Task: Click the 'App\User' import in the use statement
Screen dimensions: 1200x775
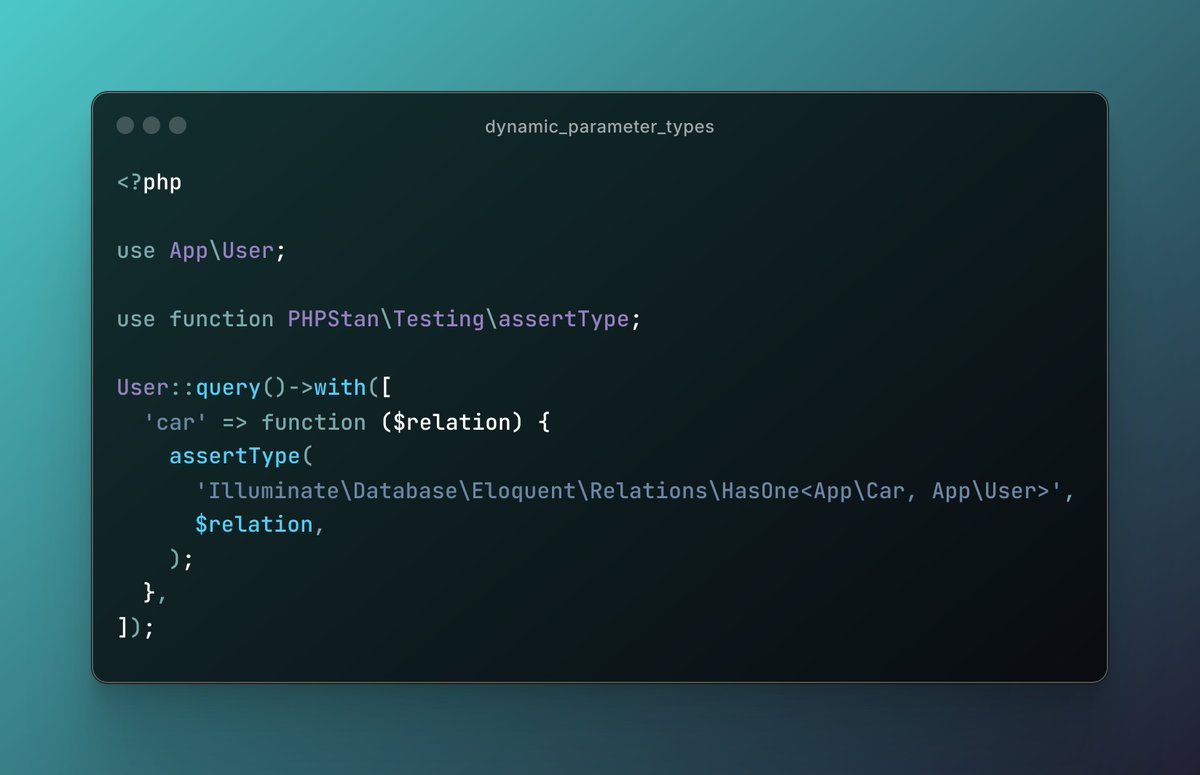Action: coord(222,251)
